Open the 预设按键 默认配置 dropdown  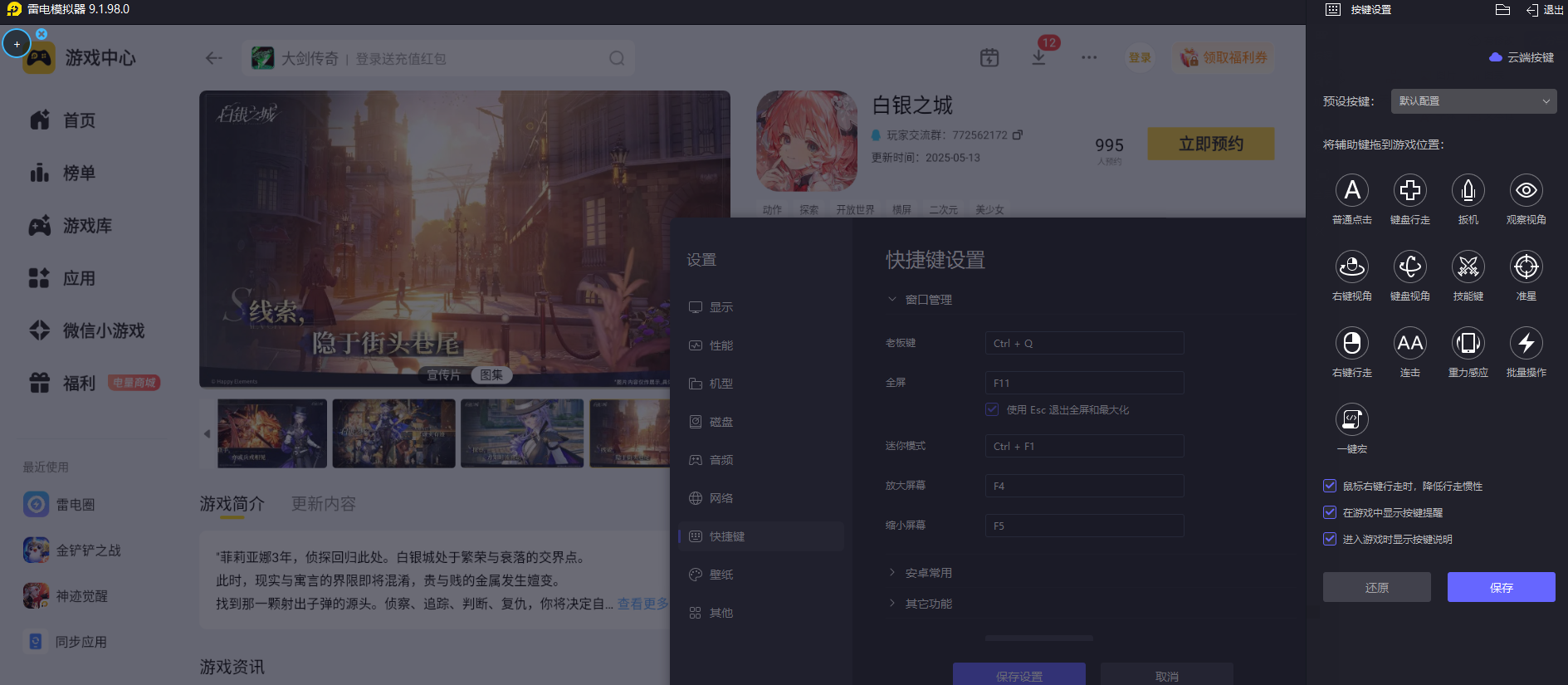(x=1473, y=101)
